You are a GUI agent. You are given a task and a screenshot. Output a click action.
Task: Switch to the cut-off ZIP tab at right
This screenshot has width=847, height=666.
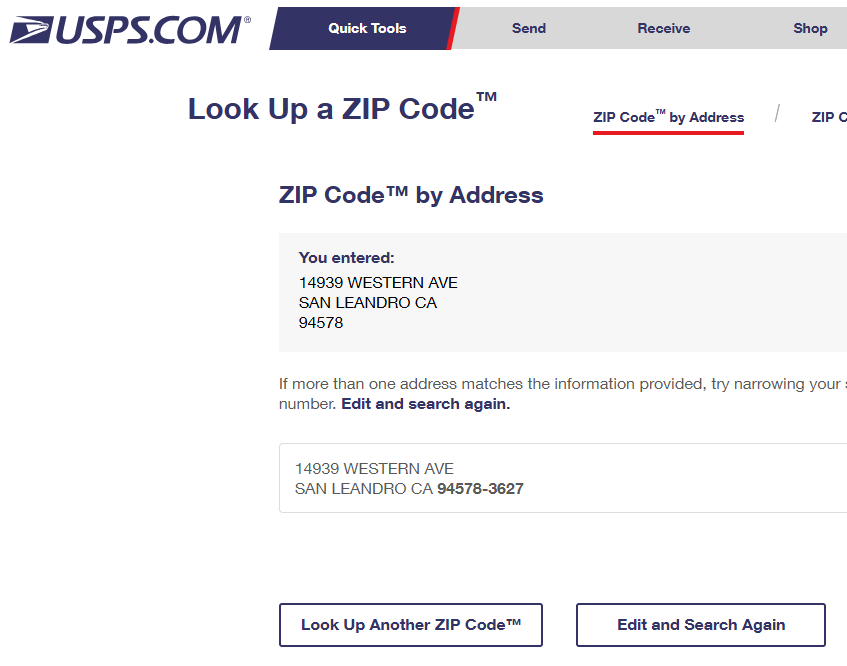point(826,117)
